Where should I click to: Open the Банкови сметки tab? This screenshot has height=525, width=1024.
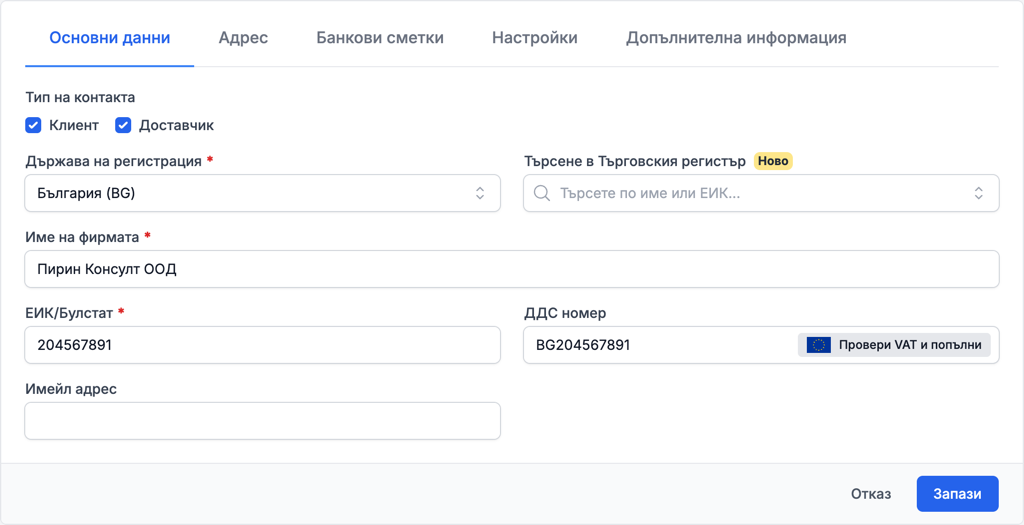(380, 38)
